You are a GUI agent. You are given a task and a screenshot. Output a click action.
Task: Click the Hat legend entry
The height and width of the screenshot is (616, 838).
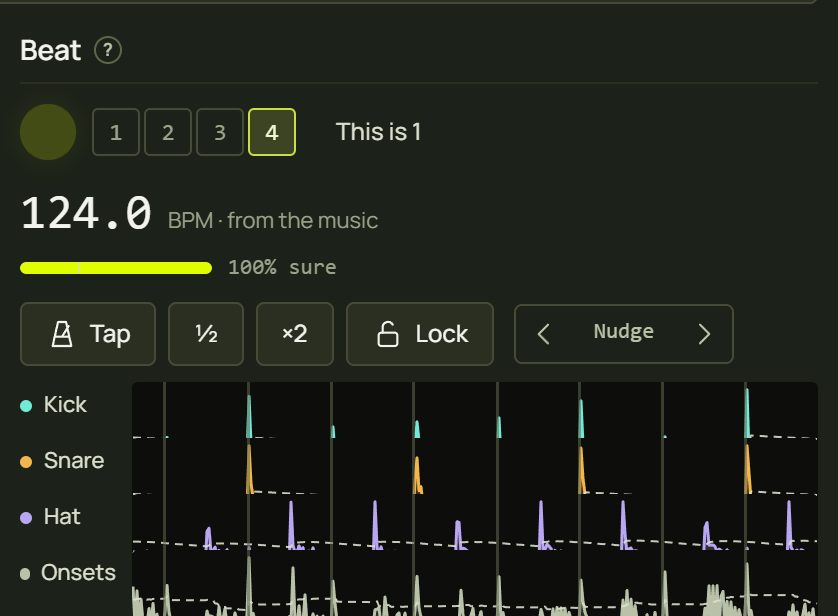click(x=50, y=517)
